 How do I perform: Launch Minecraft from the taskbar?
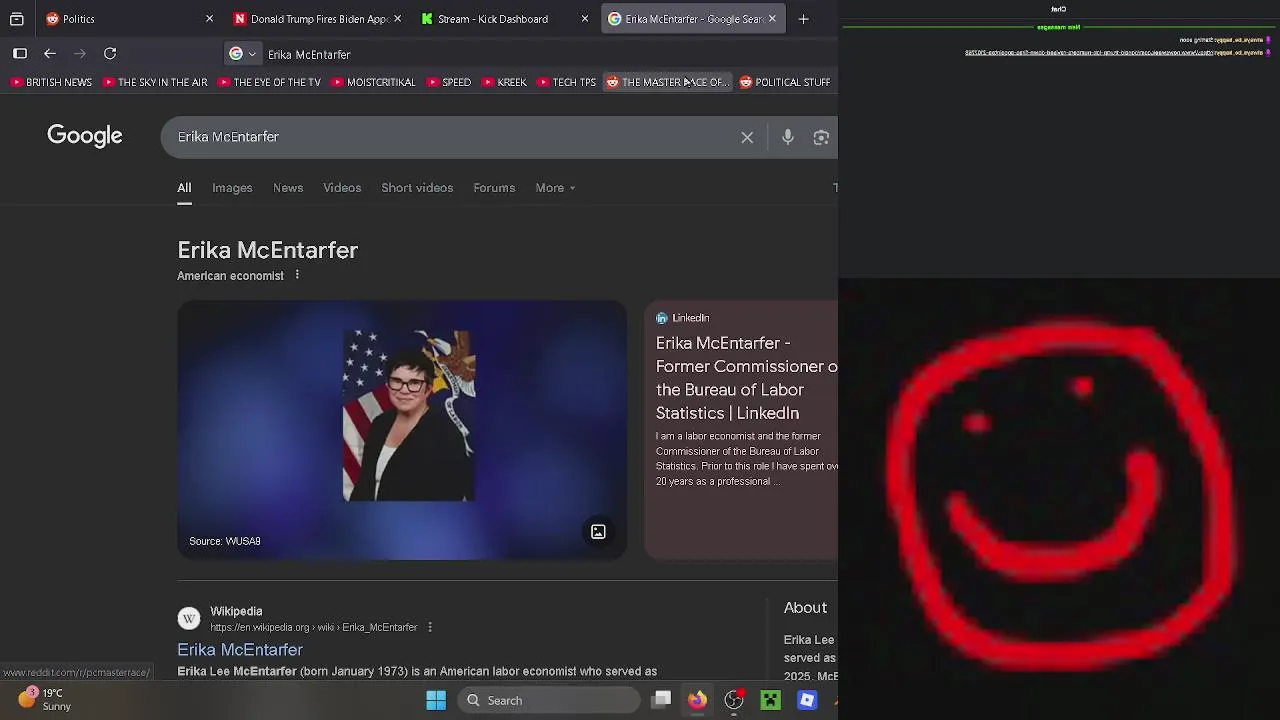click(770, 700)
